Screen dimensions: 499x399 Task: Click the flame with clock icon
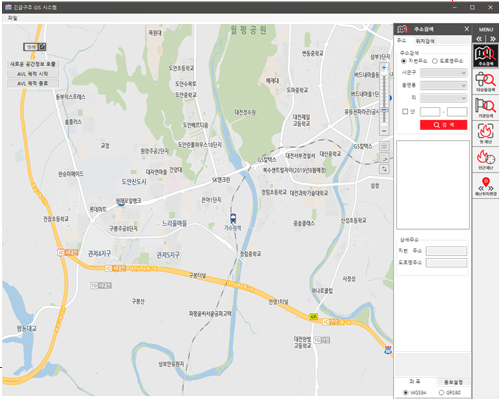(x=485, y=159)
